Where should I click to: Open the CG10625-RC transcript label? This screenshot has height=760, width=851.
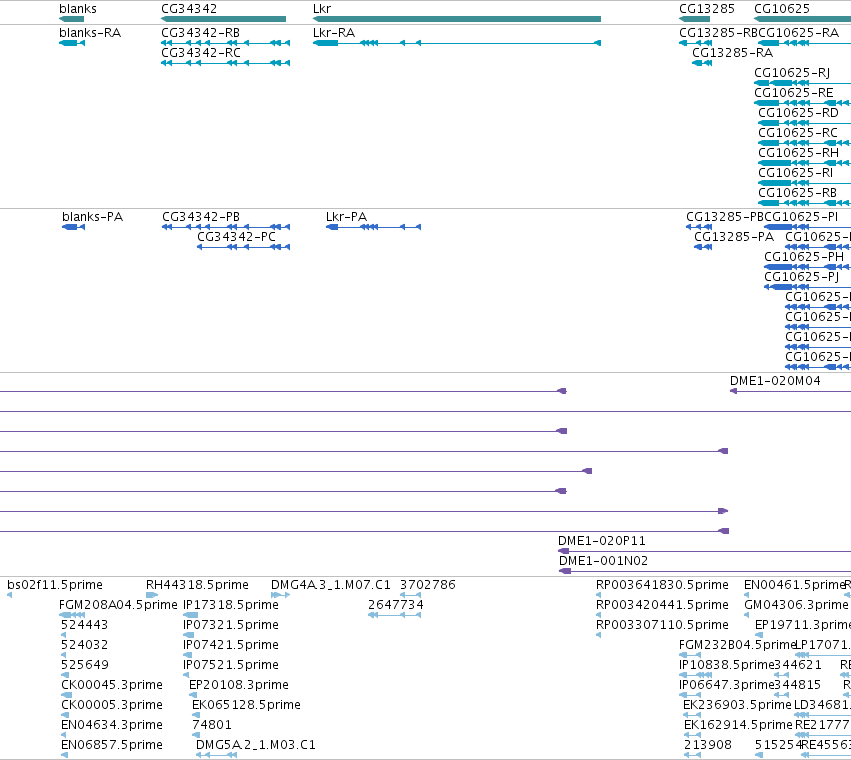point(798,133)
